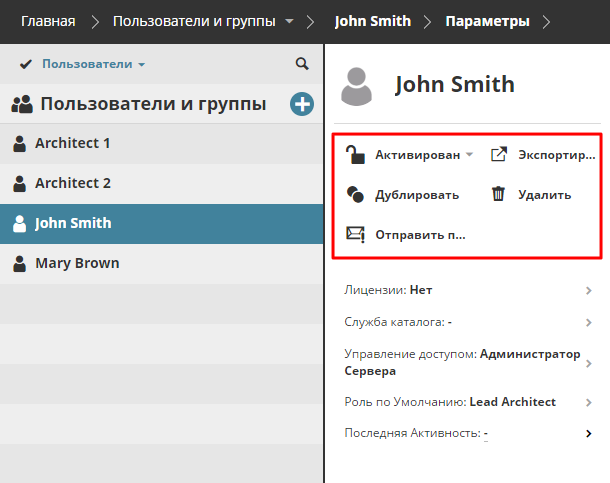Screen dimensions: 610x483
Task: Open the Пользователи filter dropdown
Action: pyautogui.click(x=93, y=64)
